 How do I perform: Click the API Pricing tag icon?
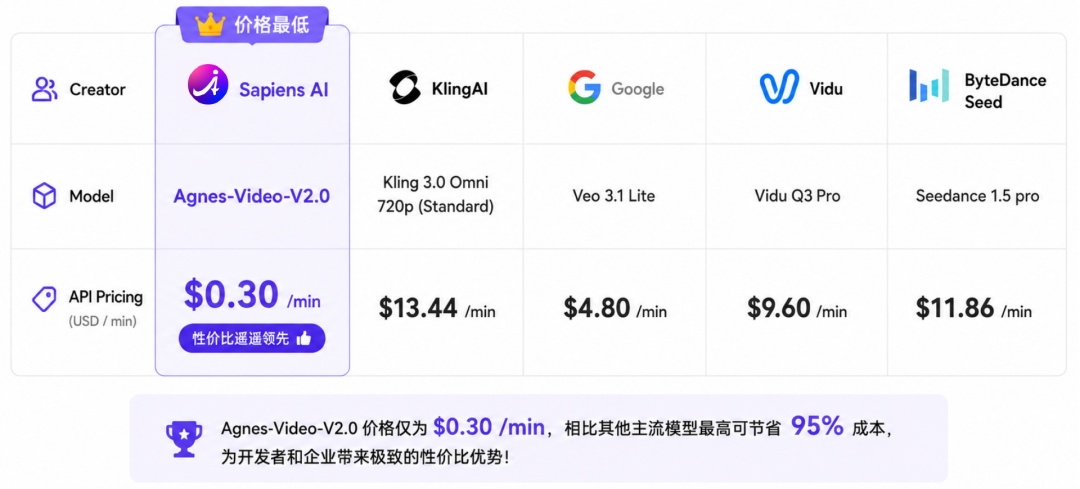coord(45,299)
